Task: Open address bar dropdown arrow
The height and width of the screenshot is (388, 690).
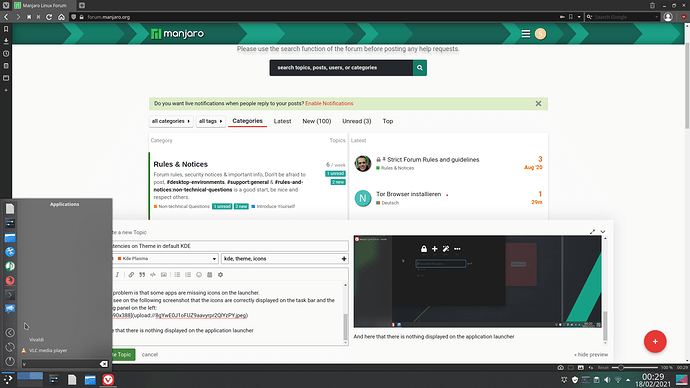Action: [x=579, y=17]
